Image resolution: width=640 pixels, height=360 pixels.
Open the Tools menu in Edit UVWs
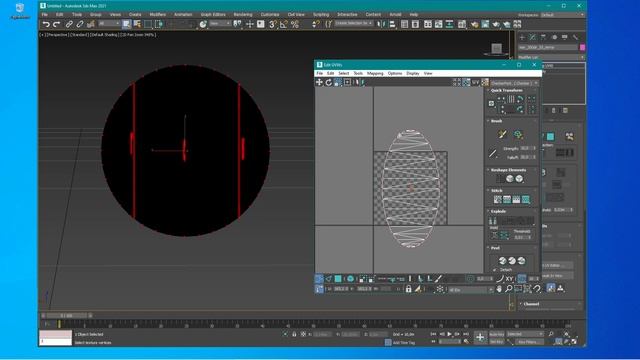tap(358, 73)
